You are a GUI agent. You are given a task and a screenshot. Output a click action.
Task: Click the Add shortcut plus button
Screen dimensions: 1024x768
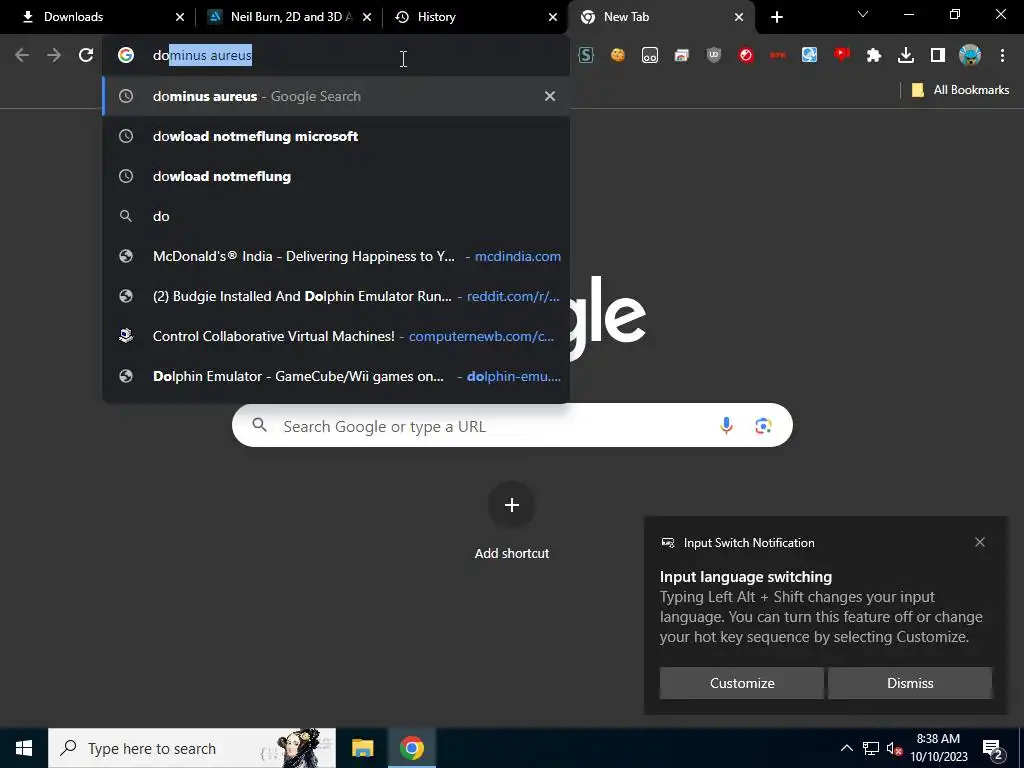[x=511, y=505]
